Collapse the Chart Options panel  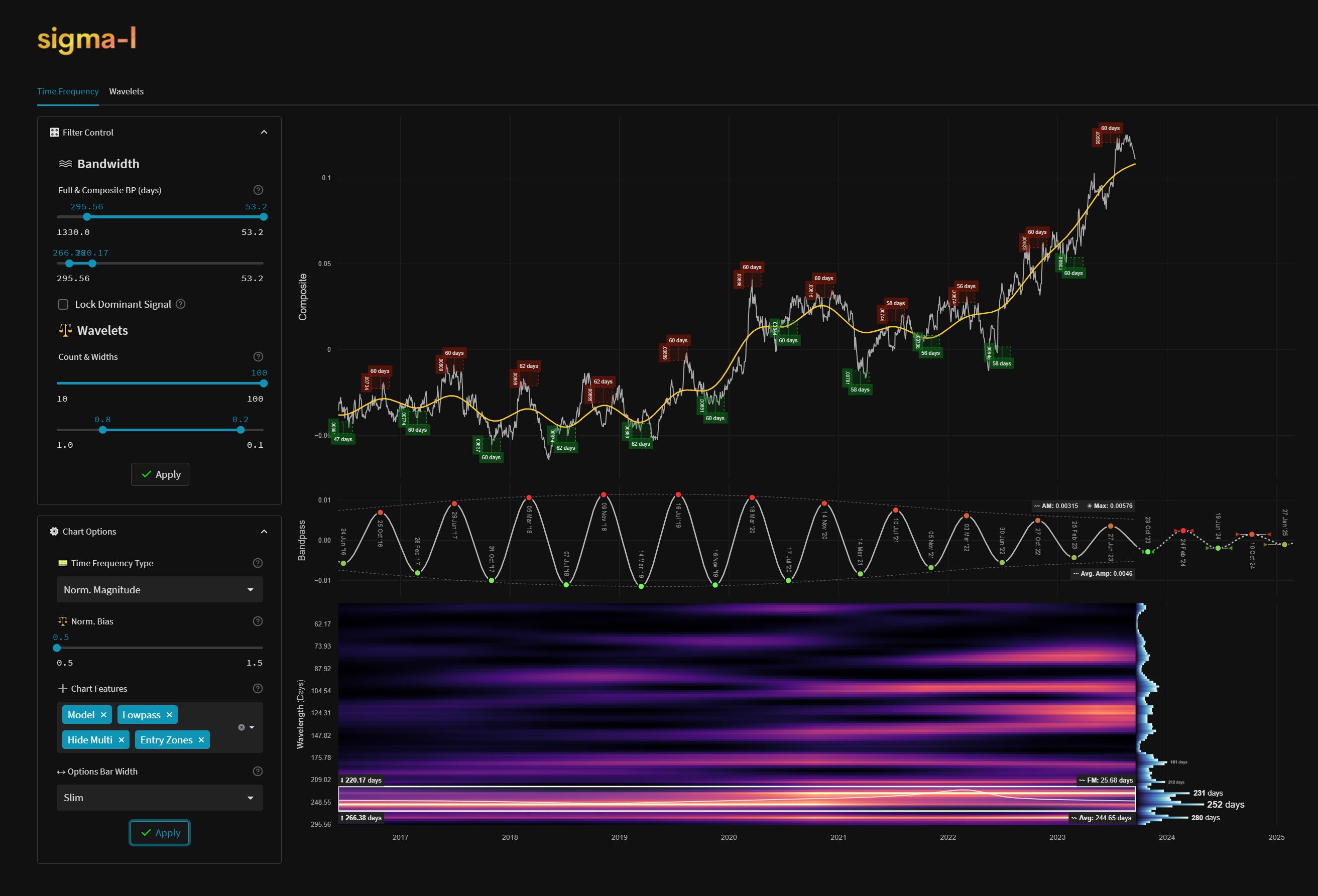[264, 532]
